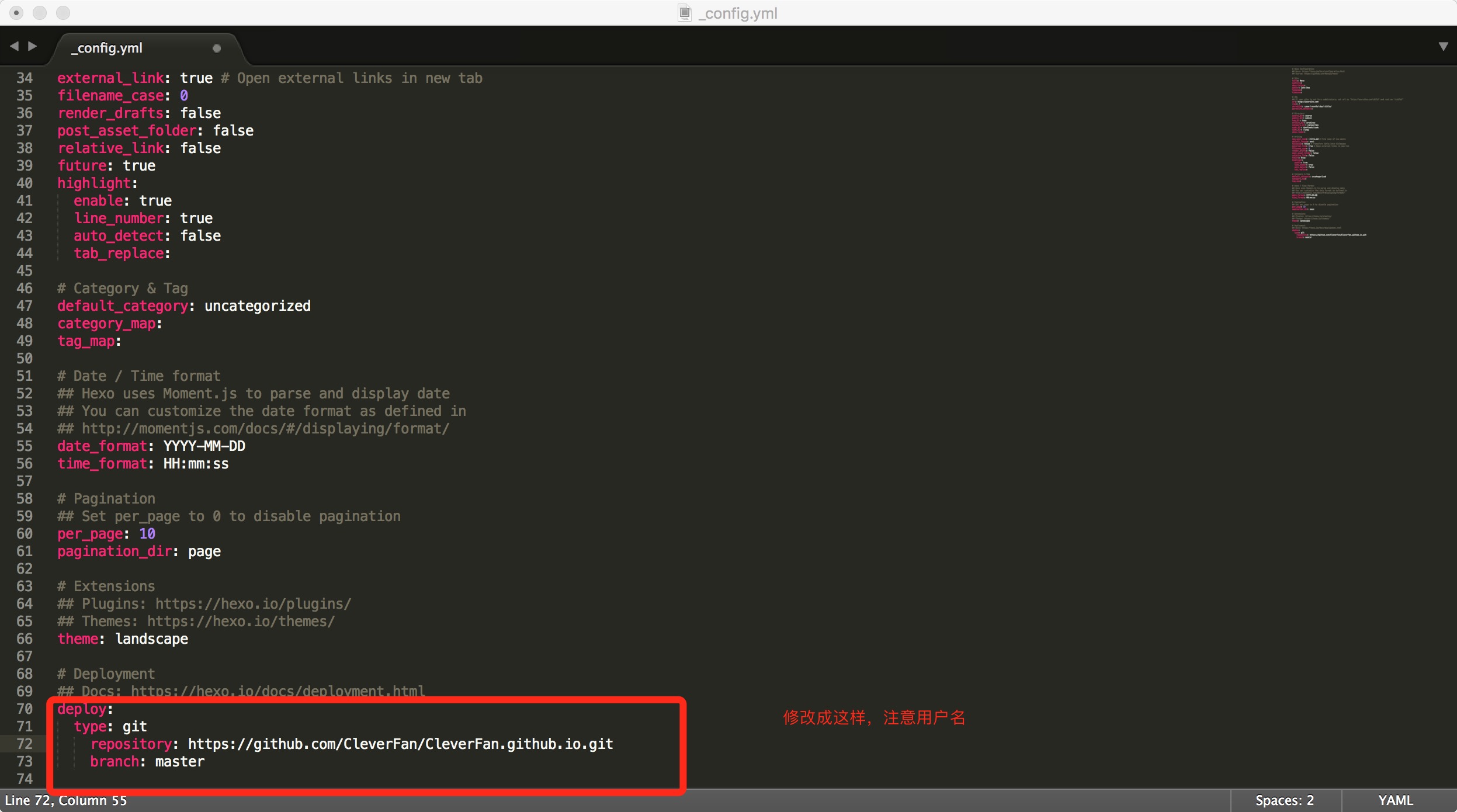Place cursor on branch master value
Image resolution: width=1457 pixels, height=812 pixels.
coord(180,762)
